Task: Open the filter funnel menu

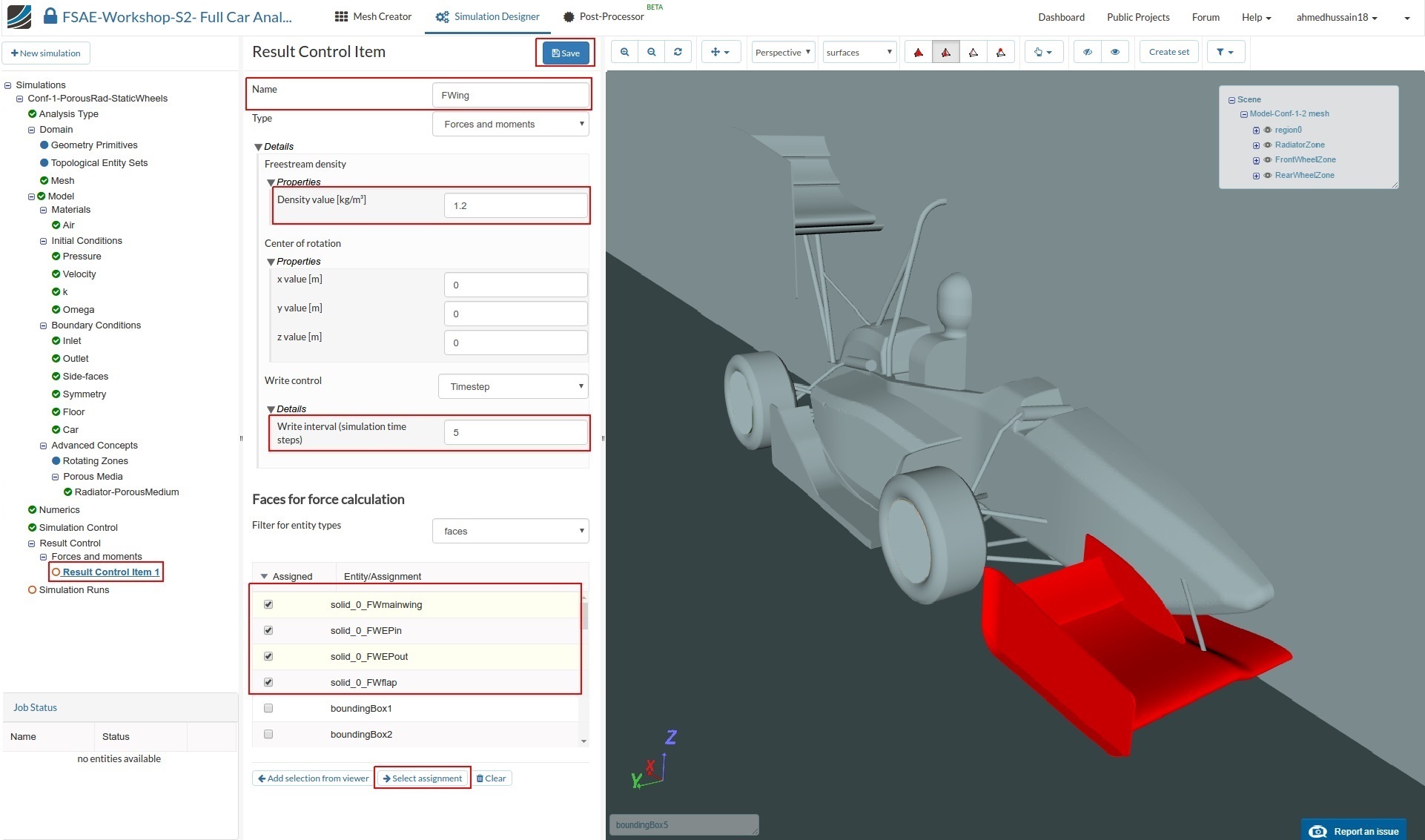Action: [1225, 52]
